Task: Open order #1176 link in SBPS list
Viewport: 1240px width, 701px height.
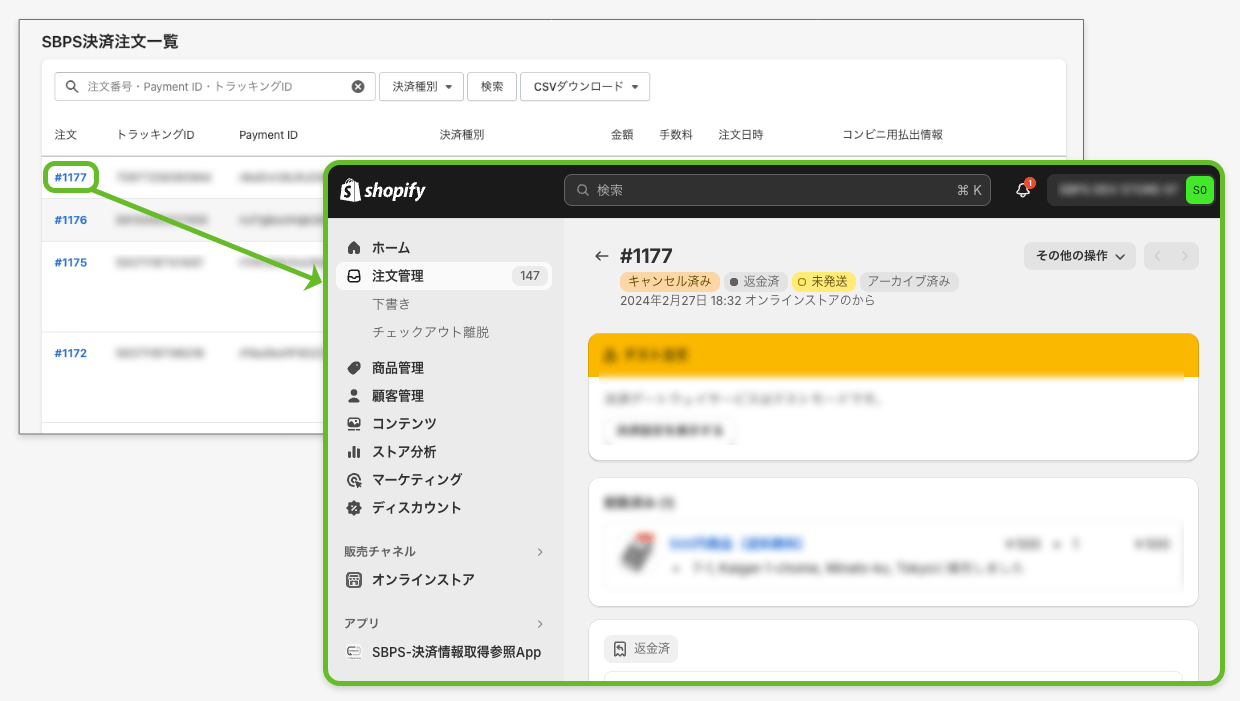Action: click(x=70, y=220)
